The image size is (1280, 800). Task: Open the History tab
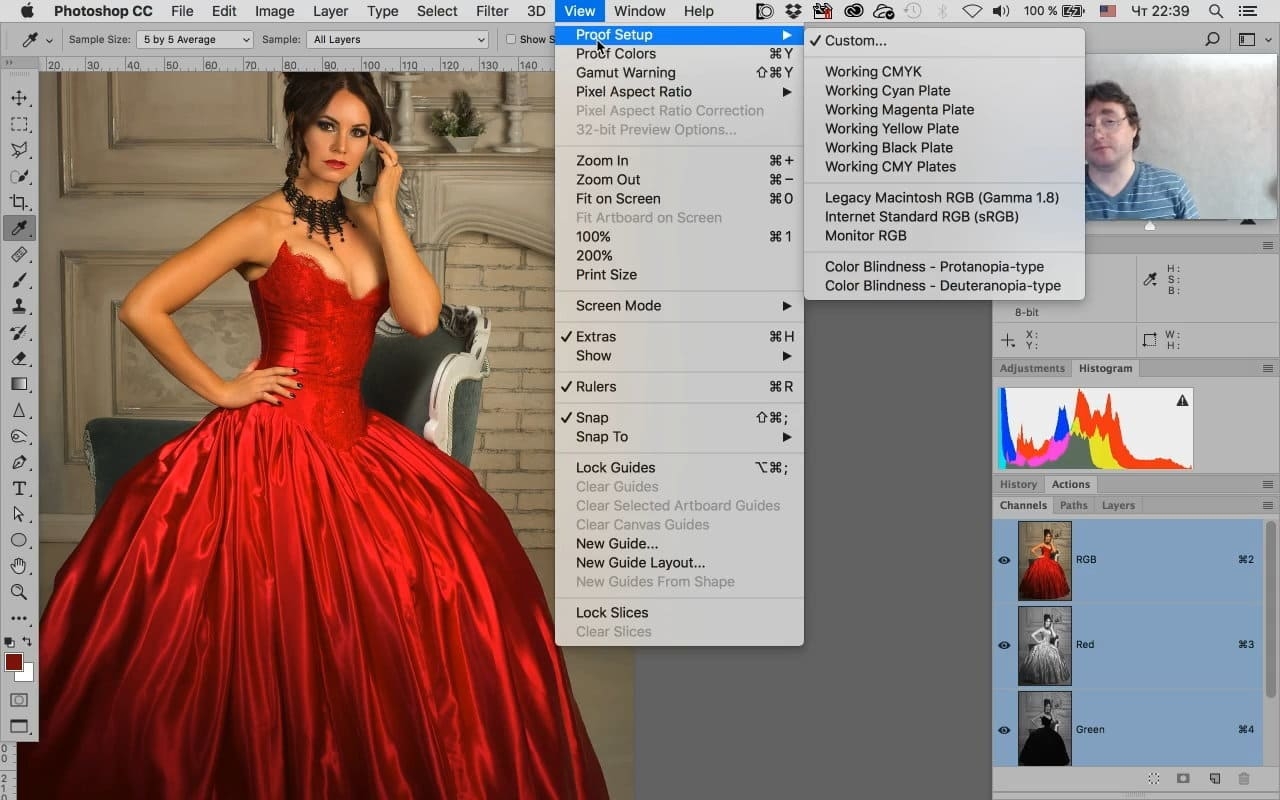1018,485
